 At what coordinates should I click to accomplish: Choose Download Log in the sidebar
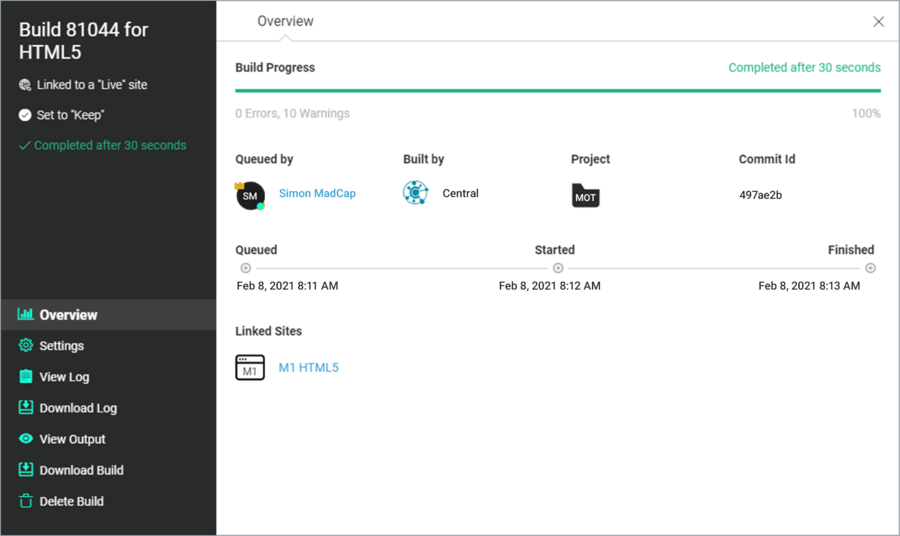[108, 407]
